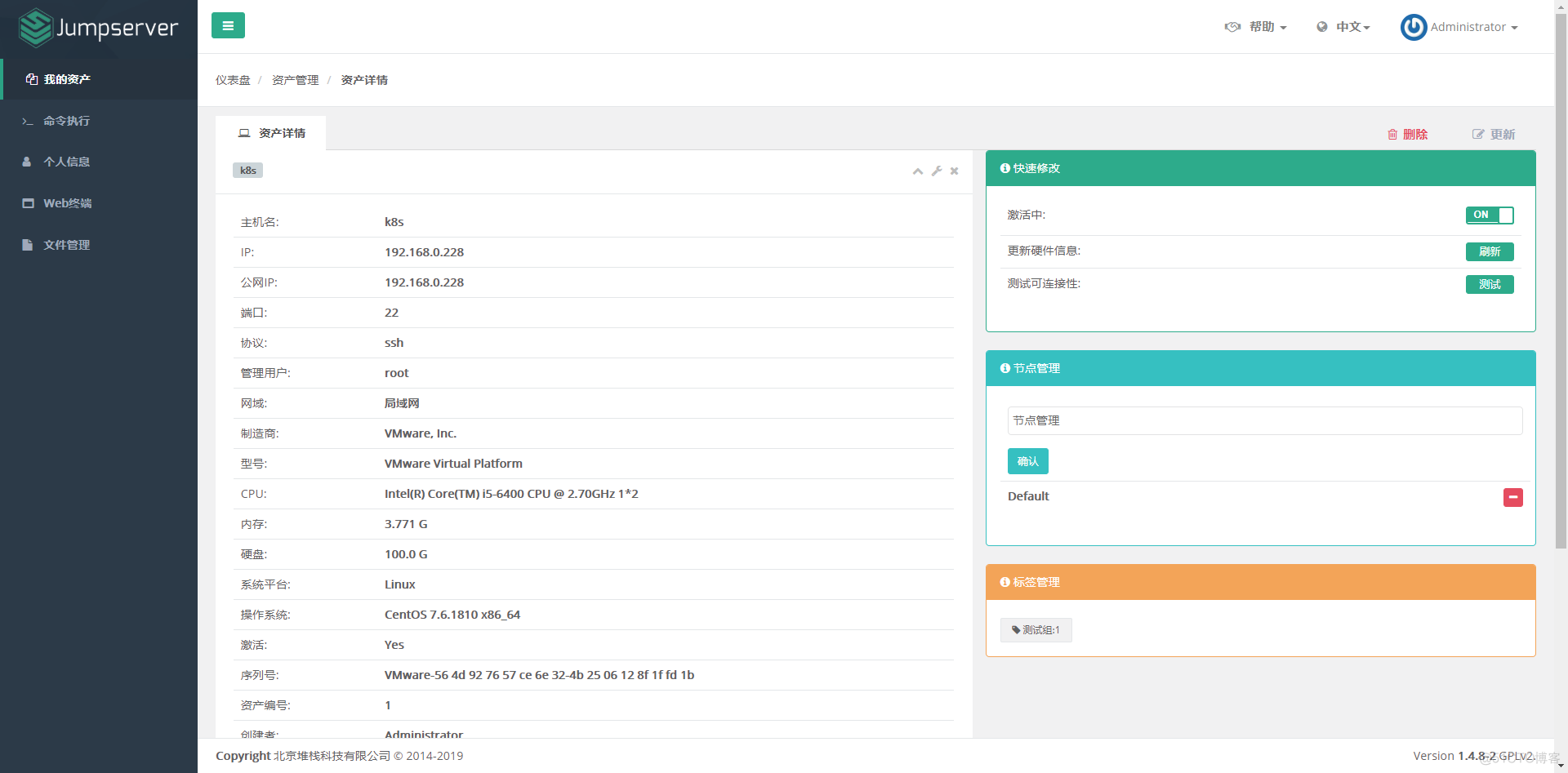Click the info icon in 标签管理 header
1568x773 pixels.
(1005, 582)
